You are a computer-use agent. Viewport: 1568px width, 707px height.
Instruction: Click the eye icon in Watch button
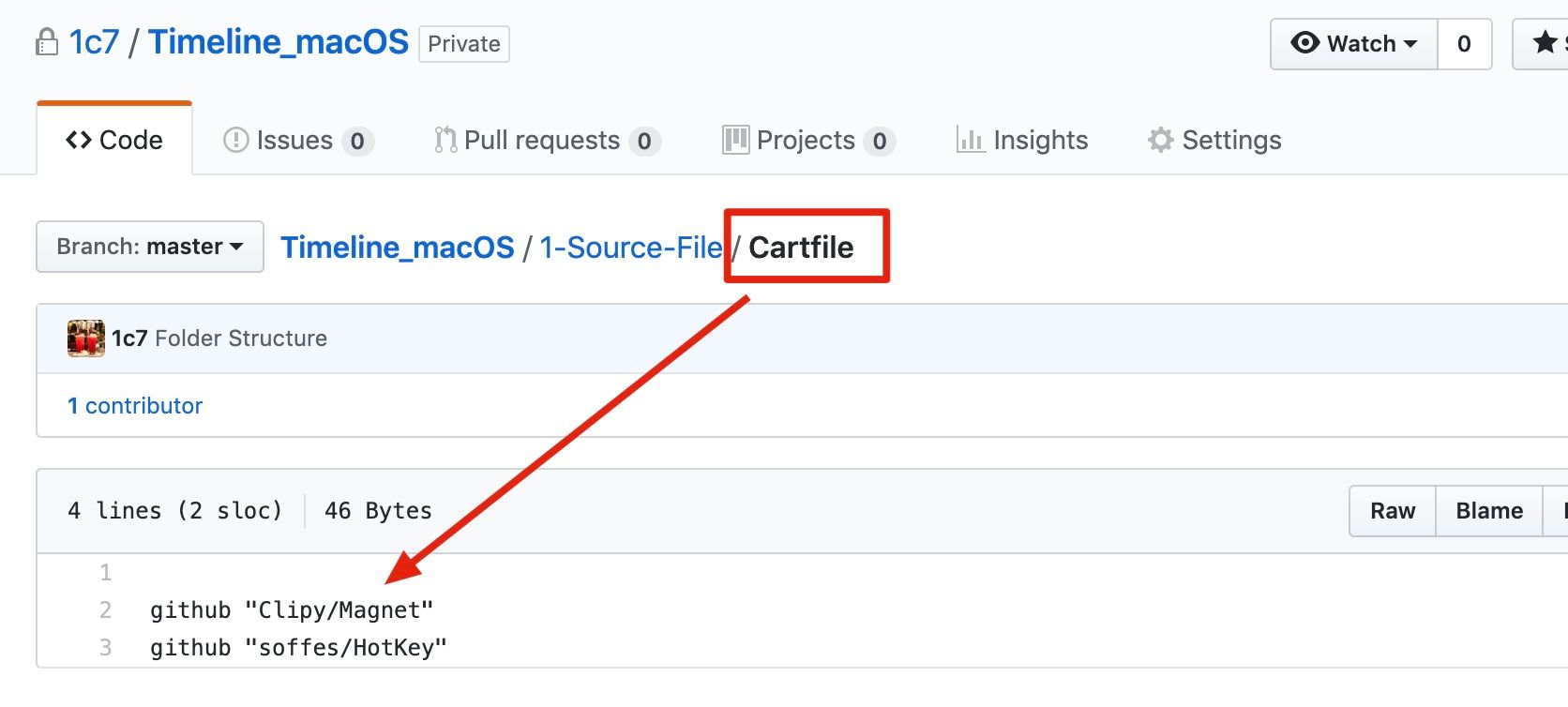[x=1304, y=43]
